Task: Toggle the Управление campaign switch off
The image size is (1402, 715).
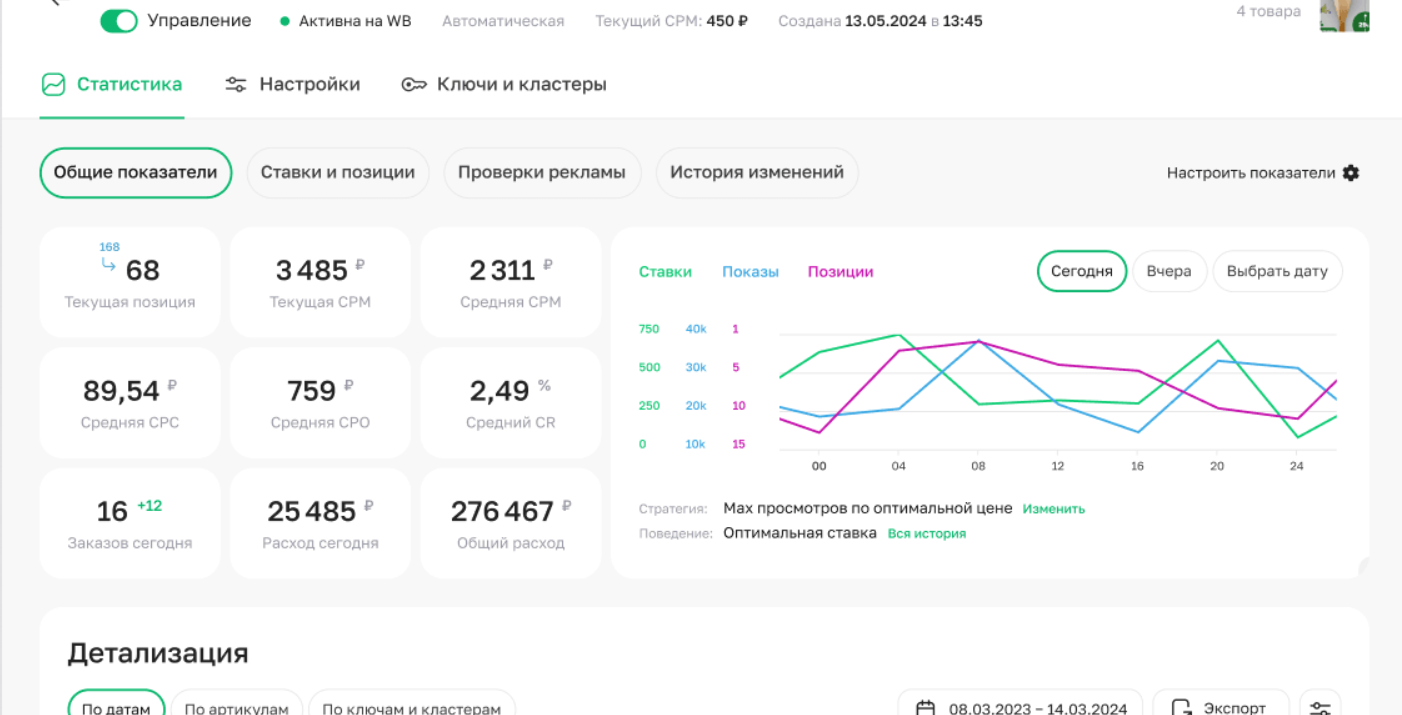Action: [x=119, y=20]
